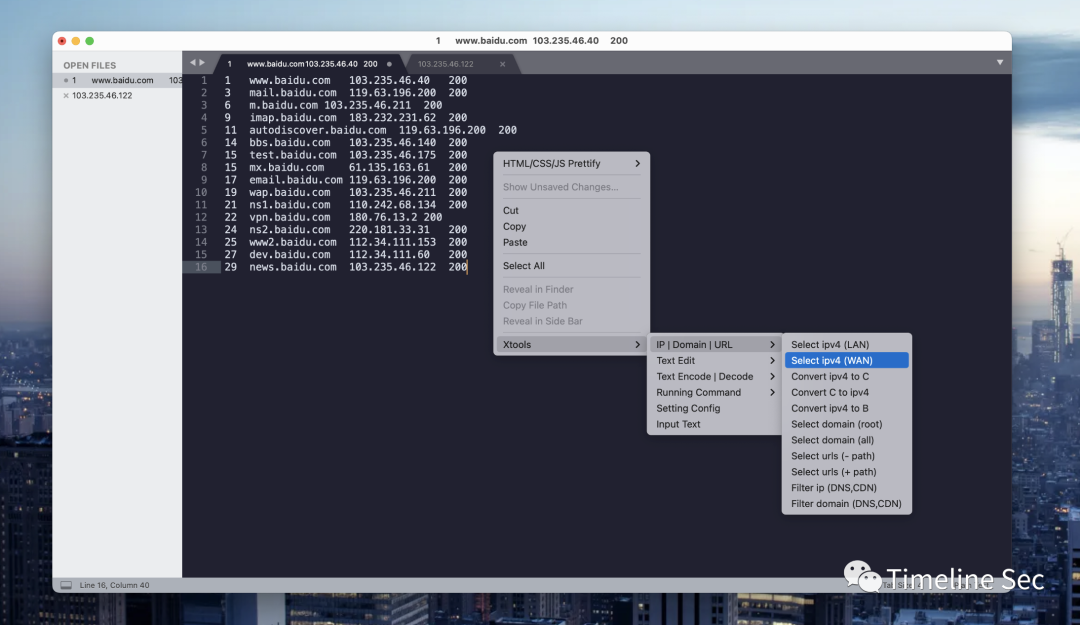The height and width of the screenshot is (625, 1080).
Task: Click gutter line number 16
Action: [x=200, y=267]
